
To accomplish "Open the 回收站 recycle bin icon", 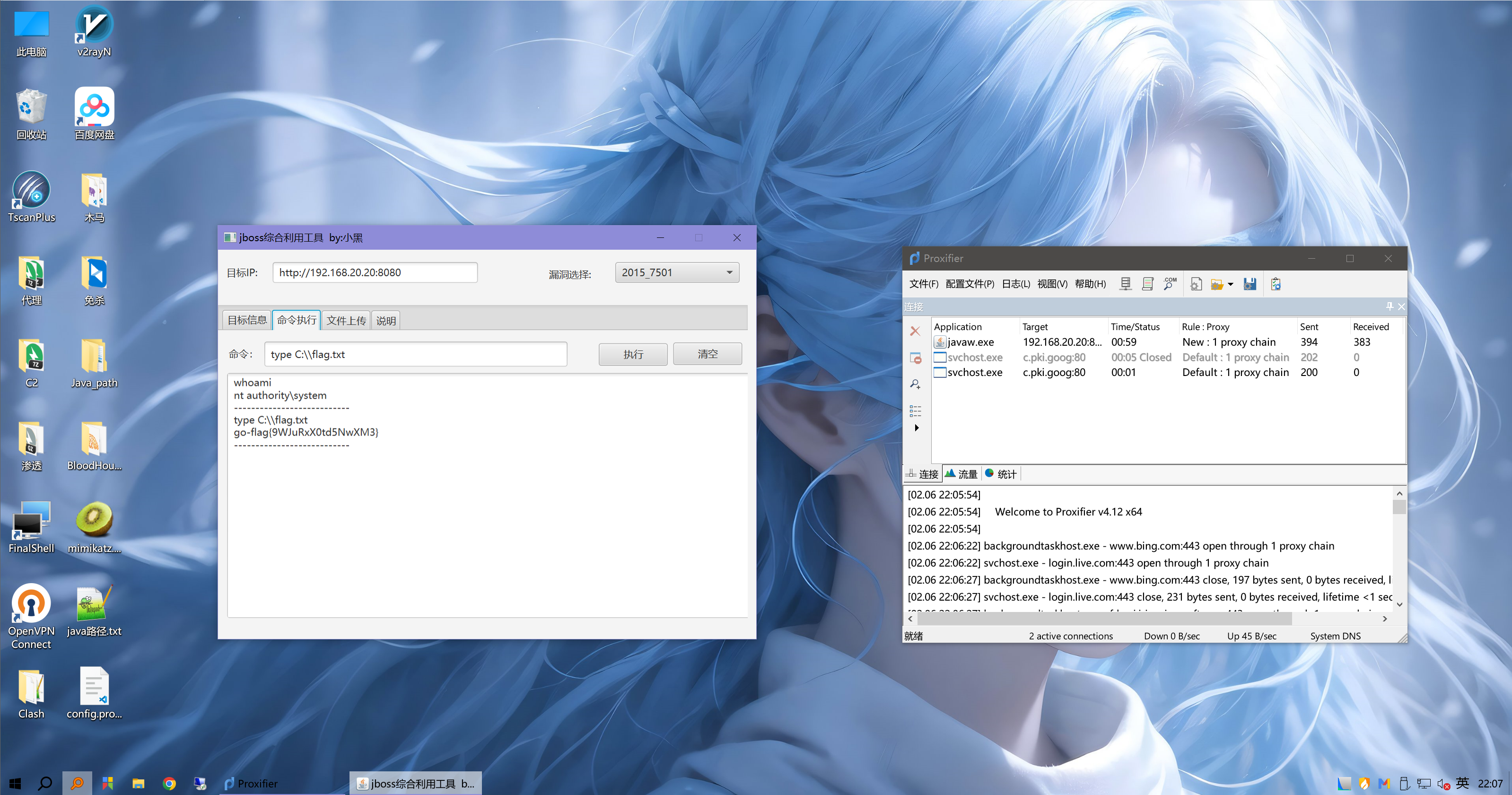I will coord(31,114).
